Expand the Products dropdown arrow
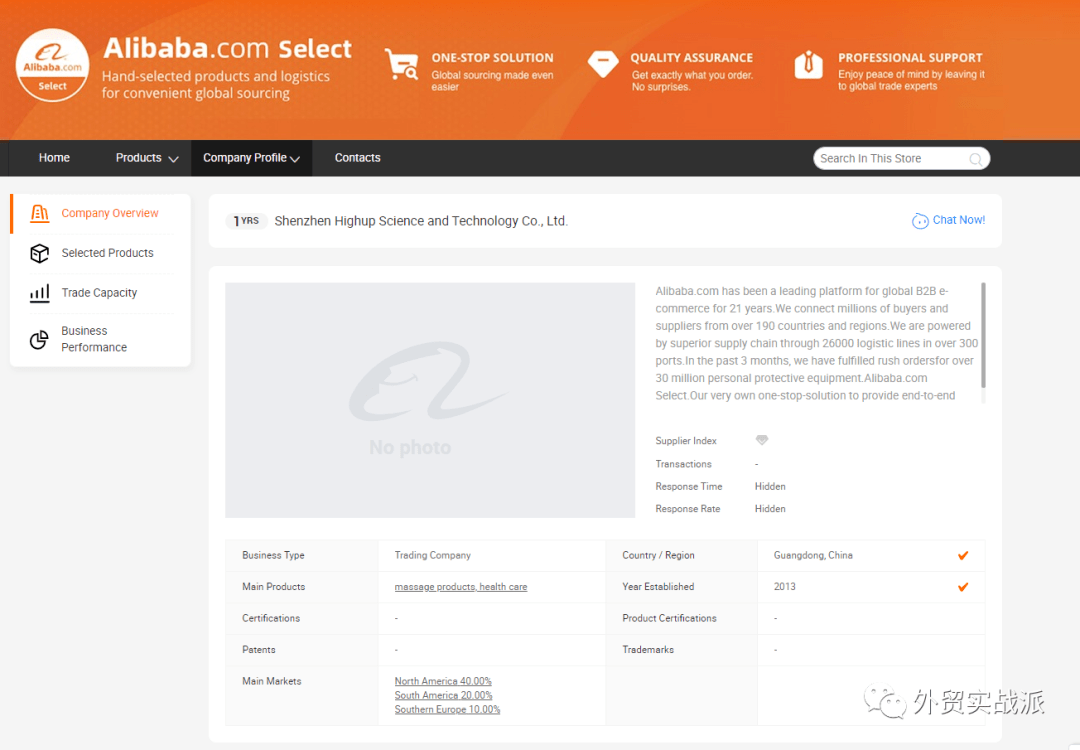The image size is (1080, 750). pyautogui.click(x=174, y=159)
